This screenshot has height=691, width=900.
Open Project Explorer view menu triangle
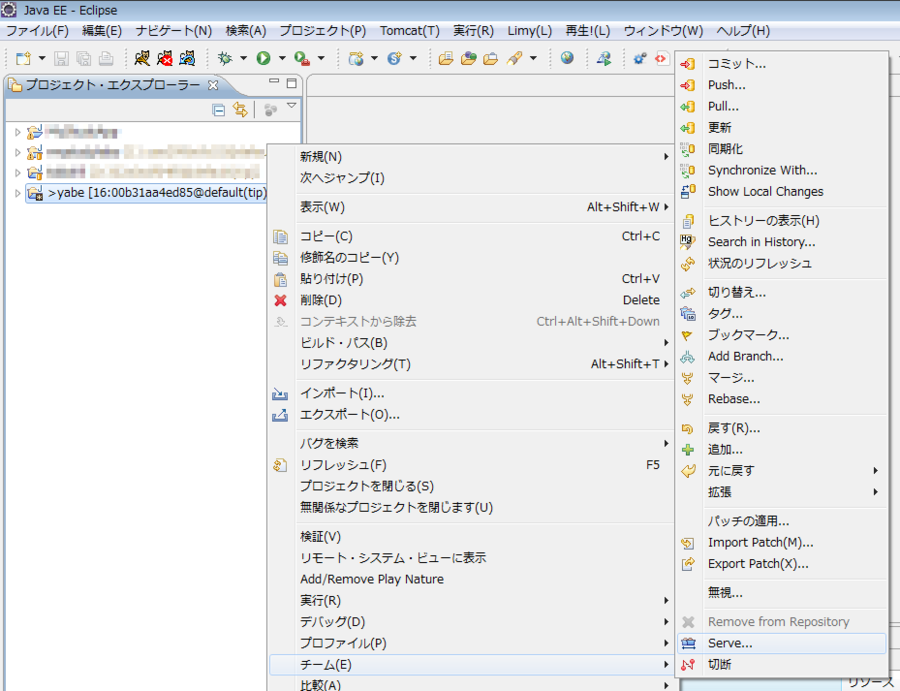pyautogui.click(x=292, y=106)
